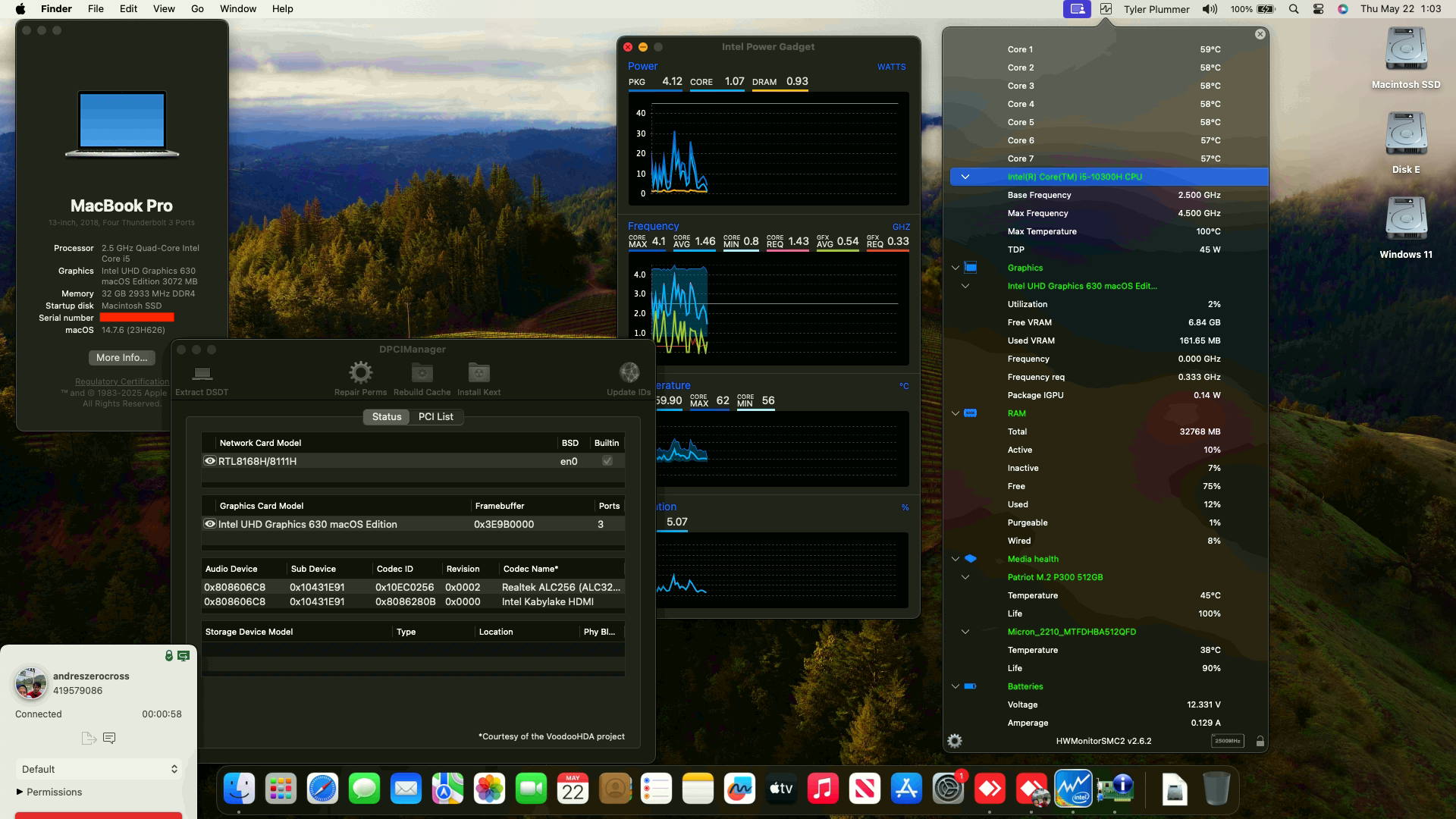Adjust the 2500MHz frequency control
Image resolution: width=1456 pixels, height=819 pixels.
pos(1228,741)
